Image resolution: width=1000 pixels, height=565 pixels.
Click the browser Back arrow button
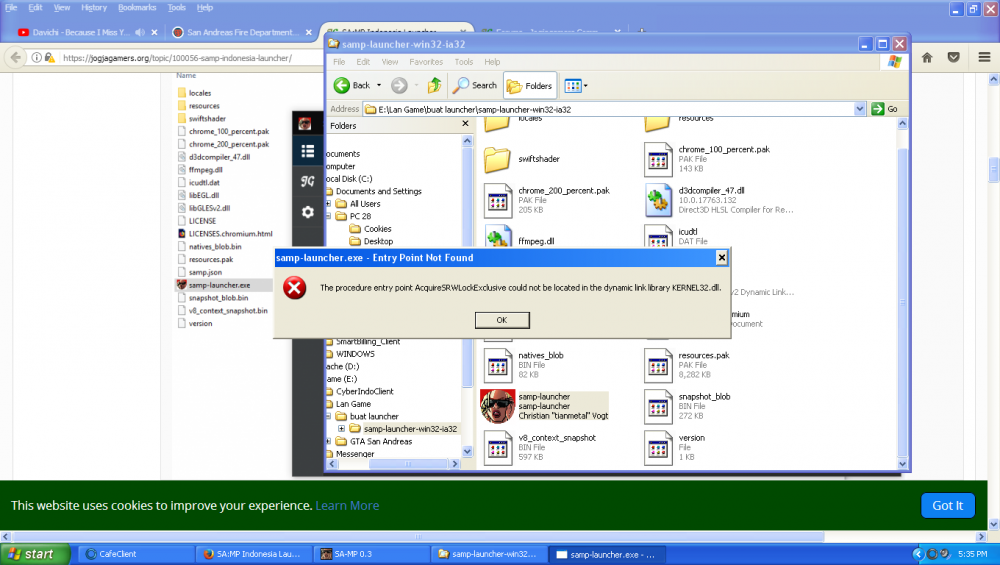coord(15,57)
